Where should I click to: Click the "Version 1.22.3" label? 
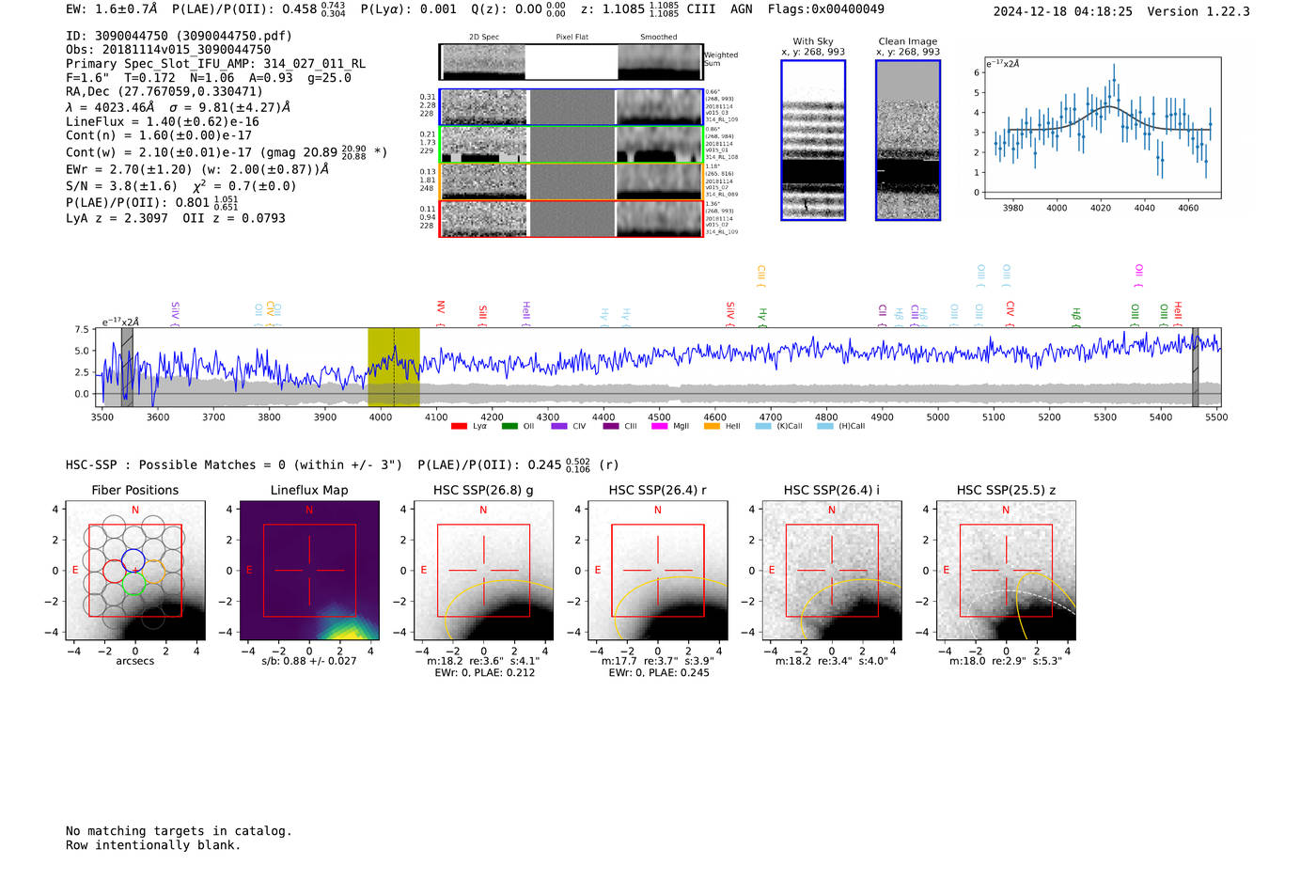pyautogui.click(x=1198, y=11)
